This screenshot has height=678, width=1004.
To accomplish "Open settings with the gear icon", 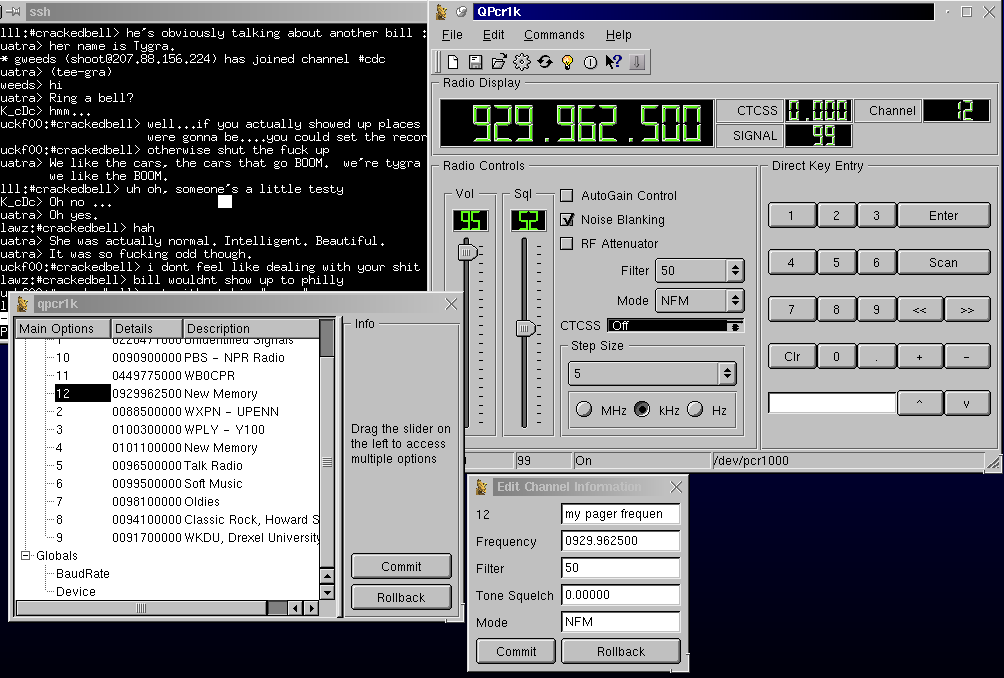I will tap(522, 62).
